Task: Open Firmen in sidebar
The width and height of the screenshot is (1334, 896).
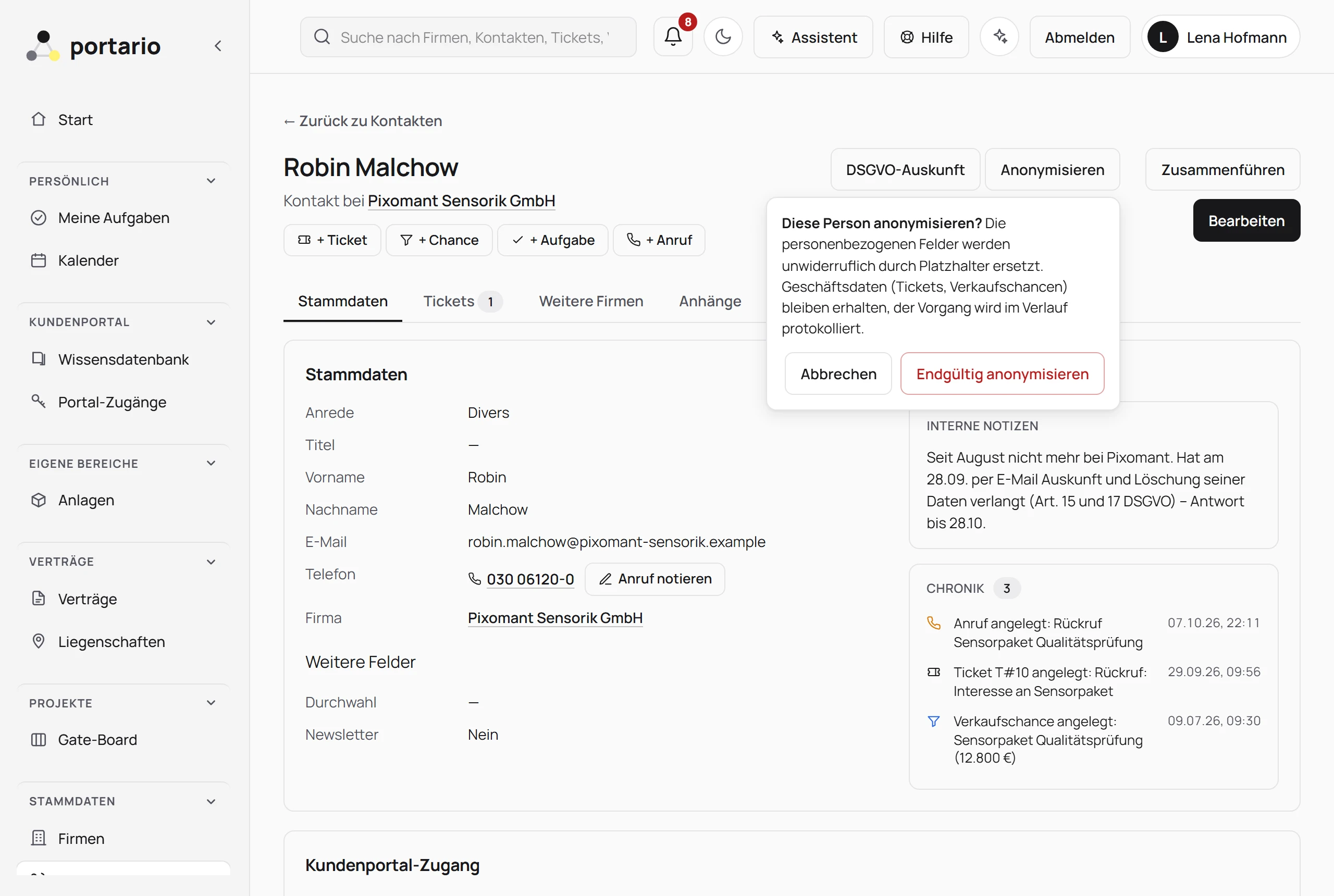Action: pyautogui.click(x=123, y=838)
